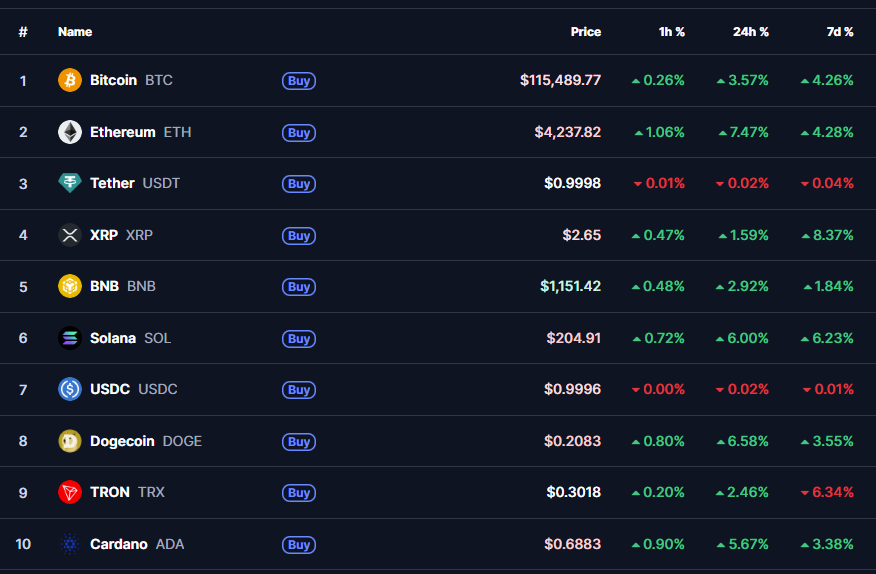Click Cardano's 1h change 0.90%
Screen dimensions: 876x574
click(x=658, y=544)
